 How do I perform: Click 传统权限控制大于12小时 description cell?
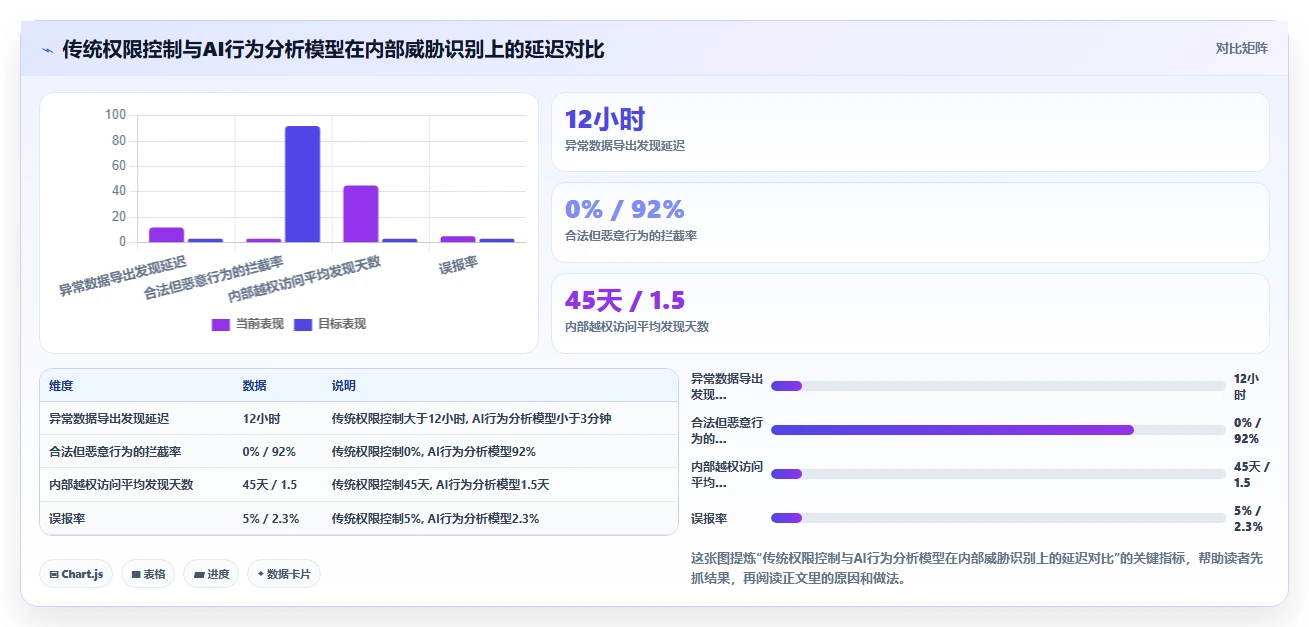click(471, 419)
